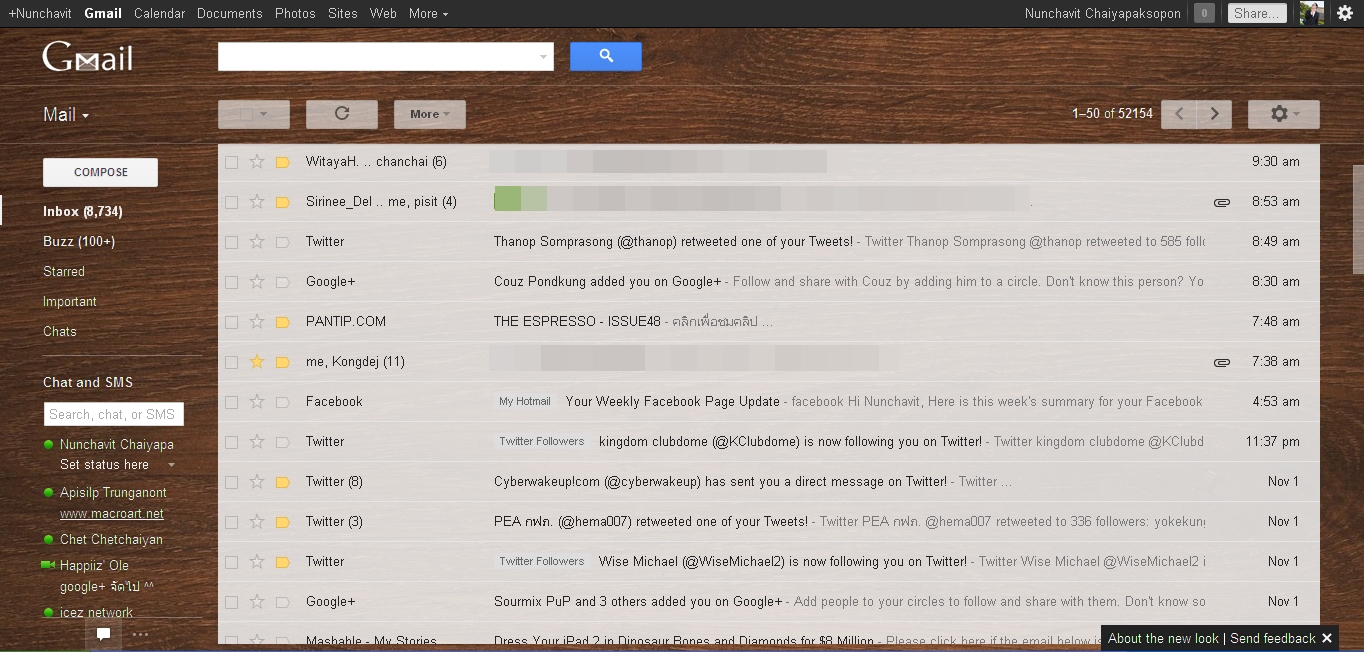Click the blue search magnifier button
This screenshot has height=652, width=1364.
pyautogui.click(x=606, y=57)
